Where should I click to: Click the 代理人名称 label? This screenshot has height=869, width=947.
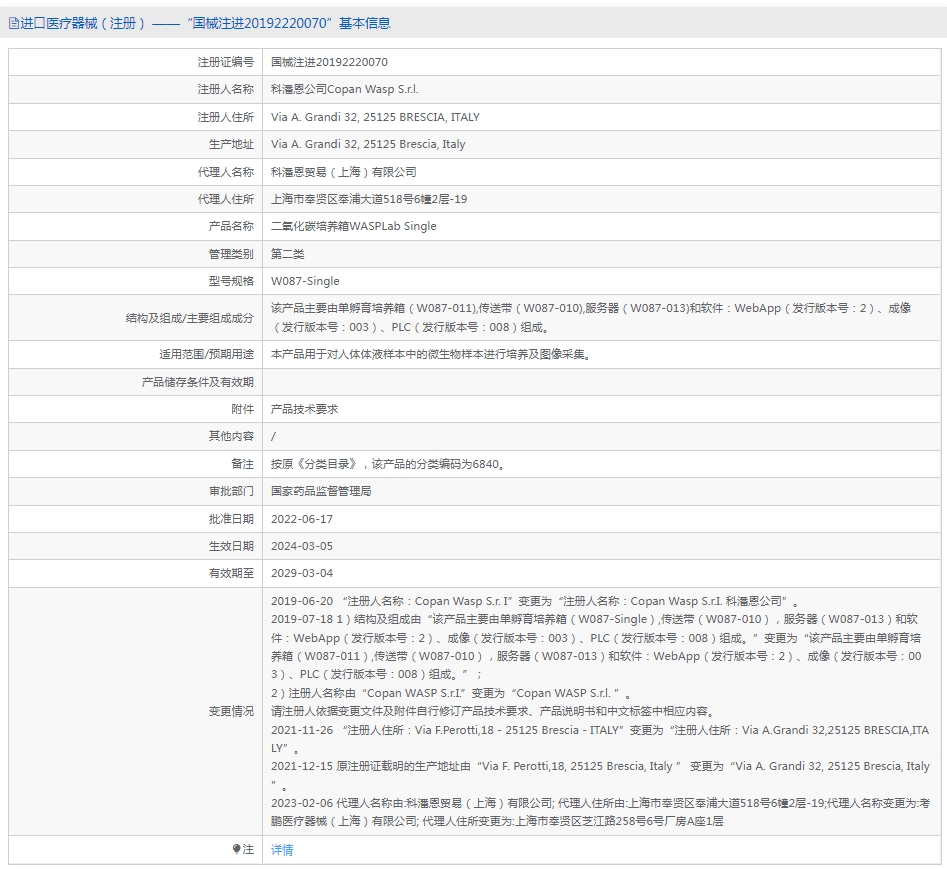pyautogui.click(x=225, y=172)
